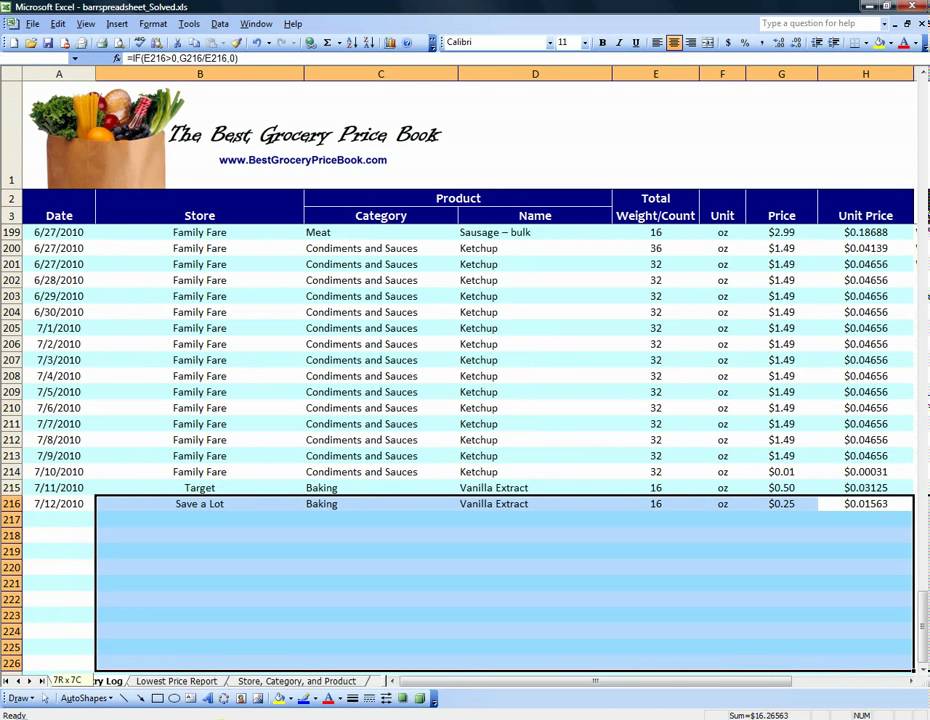
Task: Select the Line drawing tool
Action: coord(123,699)
